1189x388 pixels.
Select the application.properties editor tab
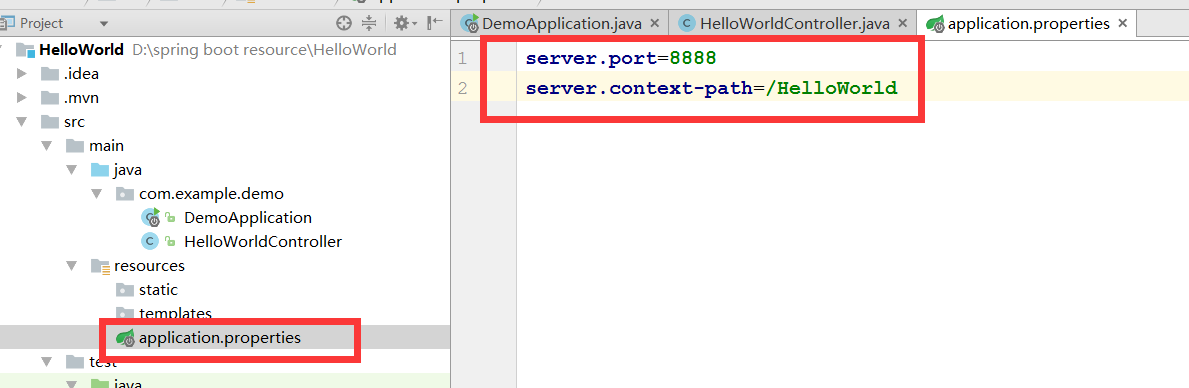[1028, 24]
